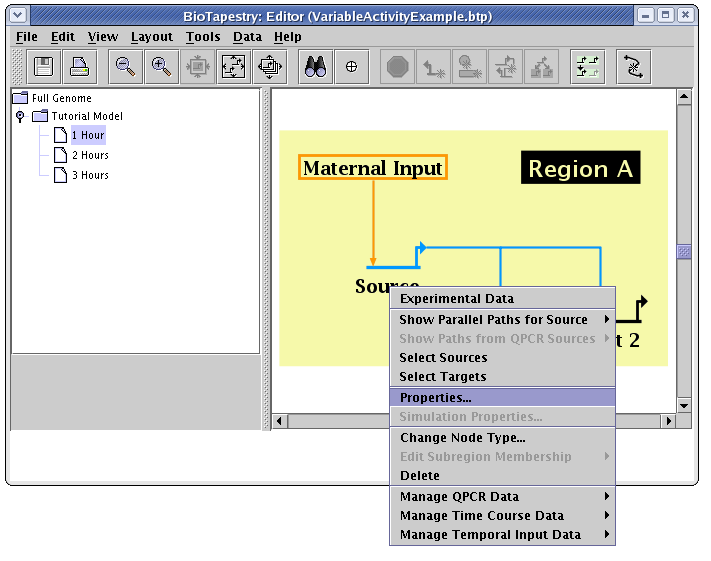This screenshot has height=561, width=711.
Task: Click the crosshair center icon in toolbar
Action: 351,67
